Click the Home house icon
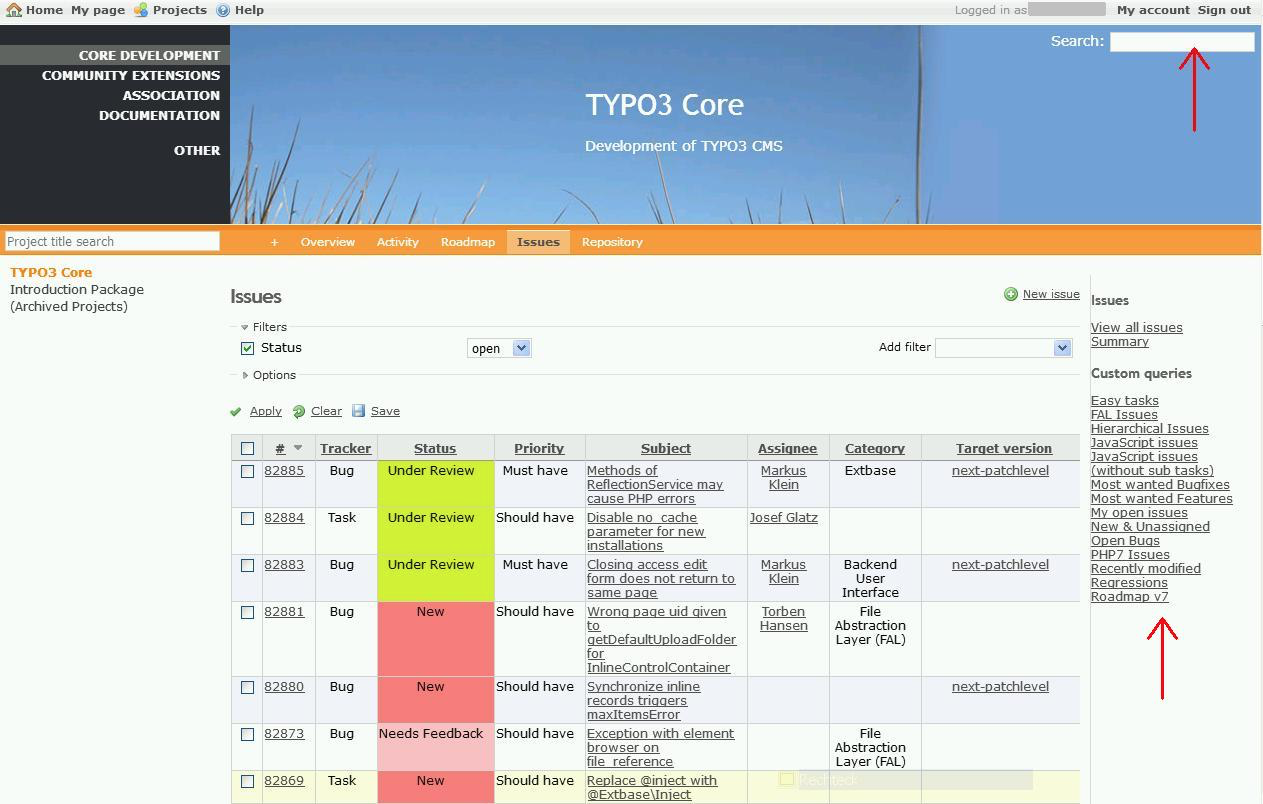1263x804 pixels. [x=13, y=10]
